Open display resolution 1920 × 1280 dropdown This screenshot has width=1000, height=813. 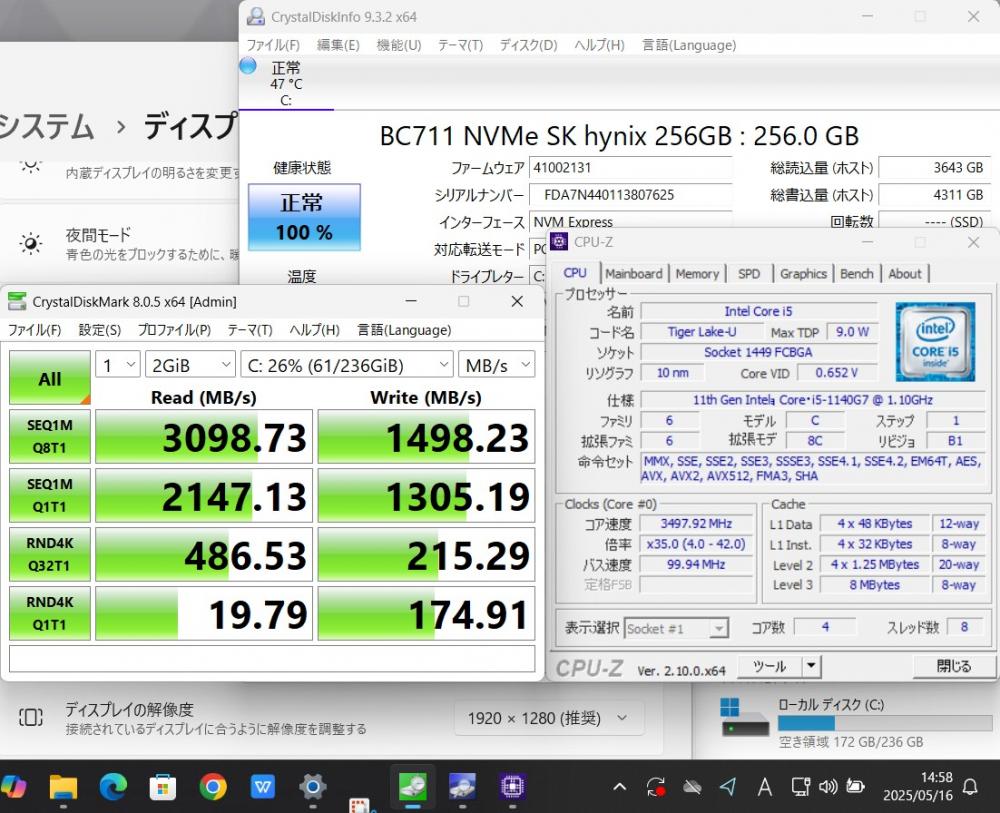(548, 719)
